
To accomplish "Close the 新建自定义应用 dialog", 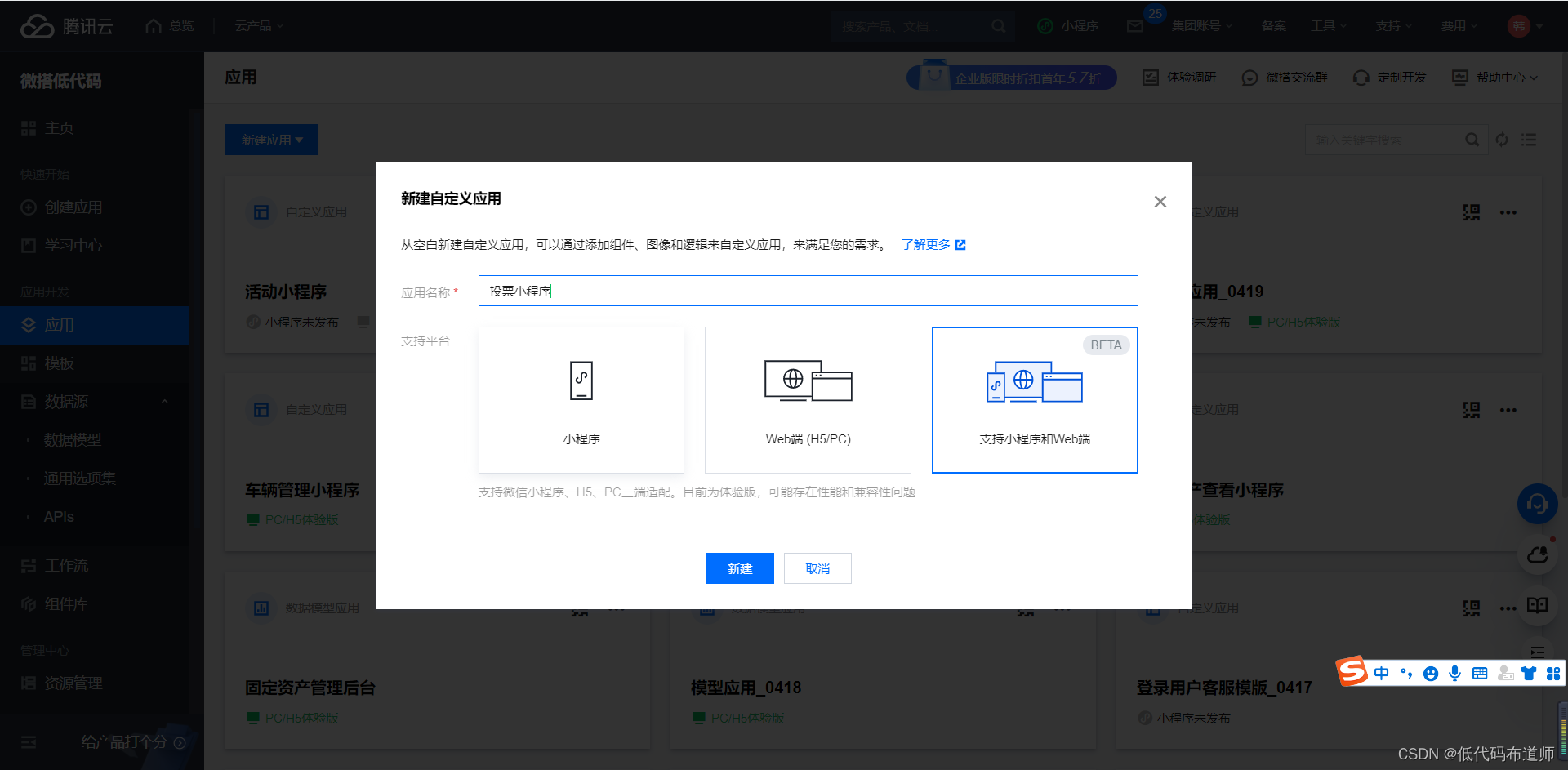I will 1160,202.
